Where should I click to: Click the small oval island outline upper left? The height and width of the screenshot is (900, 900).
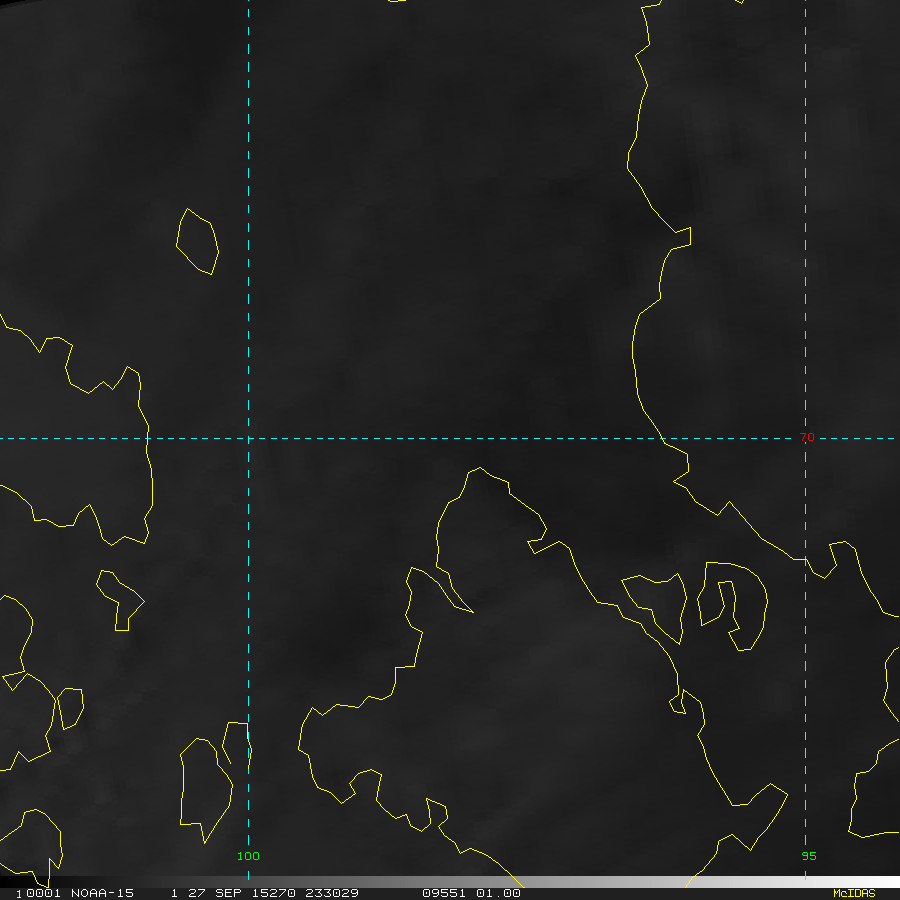(x=197, y=241)
